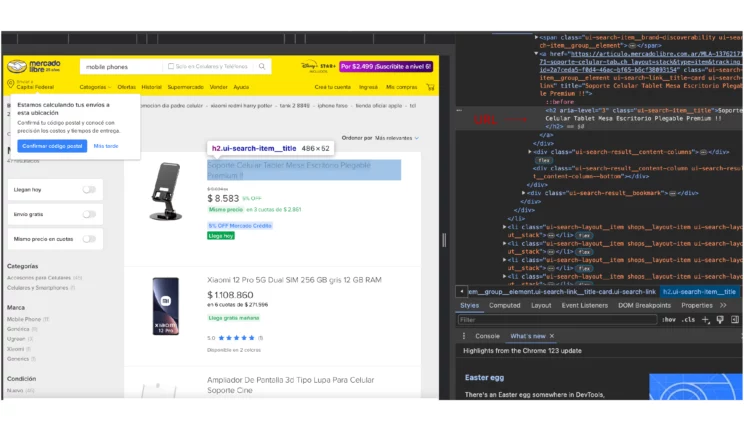This screenshot has height=425, width=744.
Task: Open the Layout tab
Action: coord(541,305)
